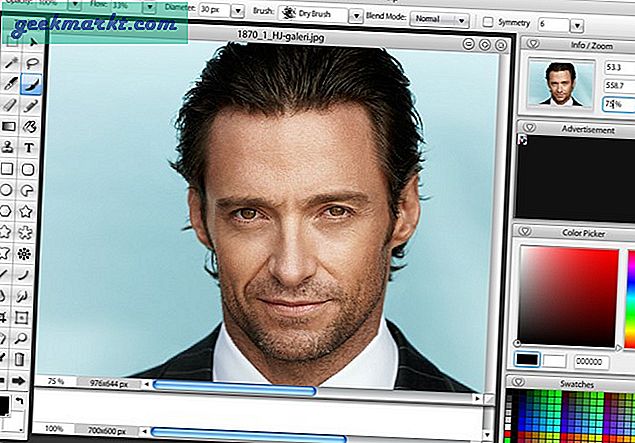Open the Dry Brush preset dropdown
Screen dimensions: 635x443
[356, 16]
